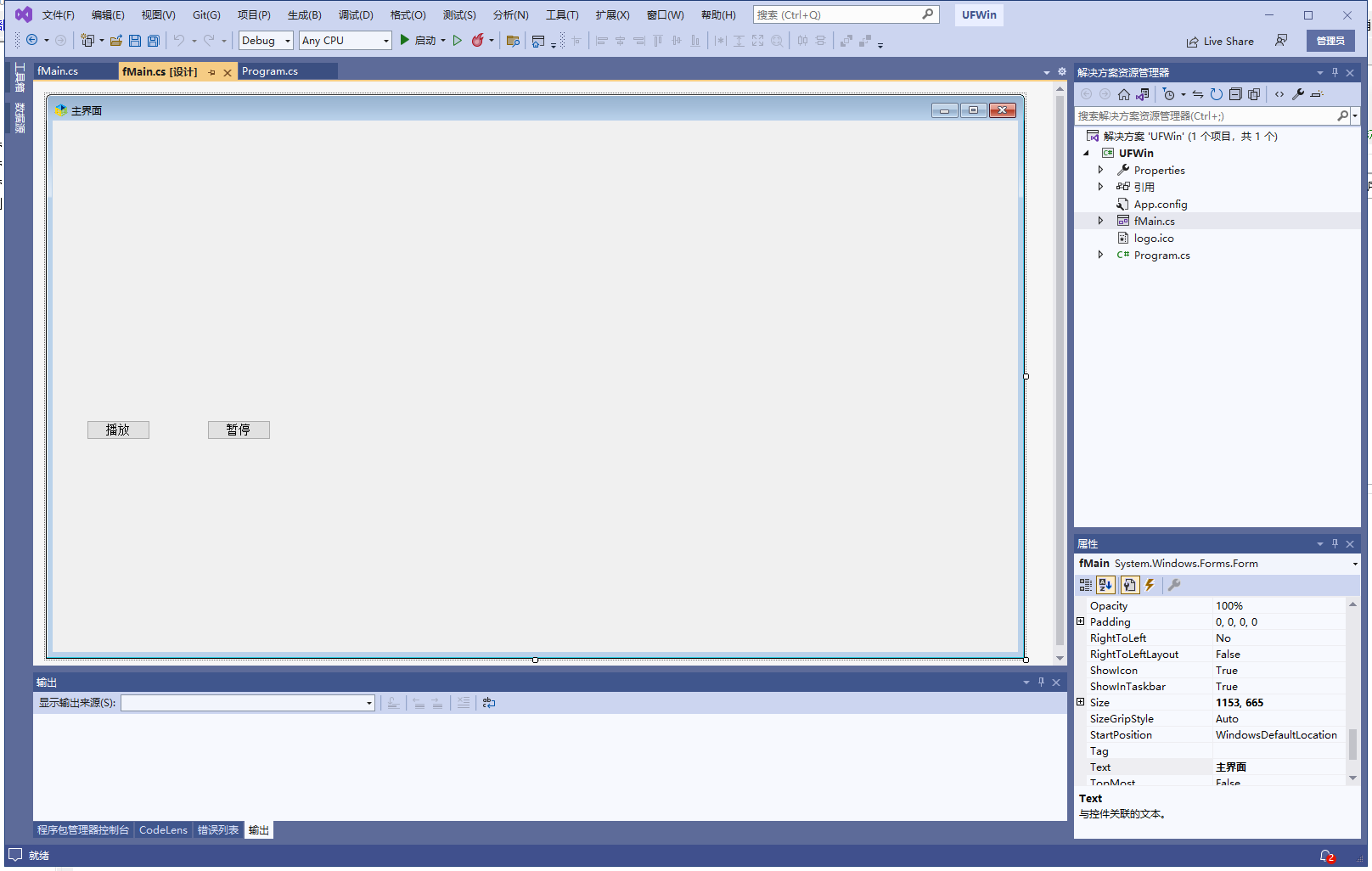The image size is (1372, 871).
Task: Open the 调试(D) menu
Action: tap(355, 14)
